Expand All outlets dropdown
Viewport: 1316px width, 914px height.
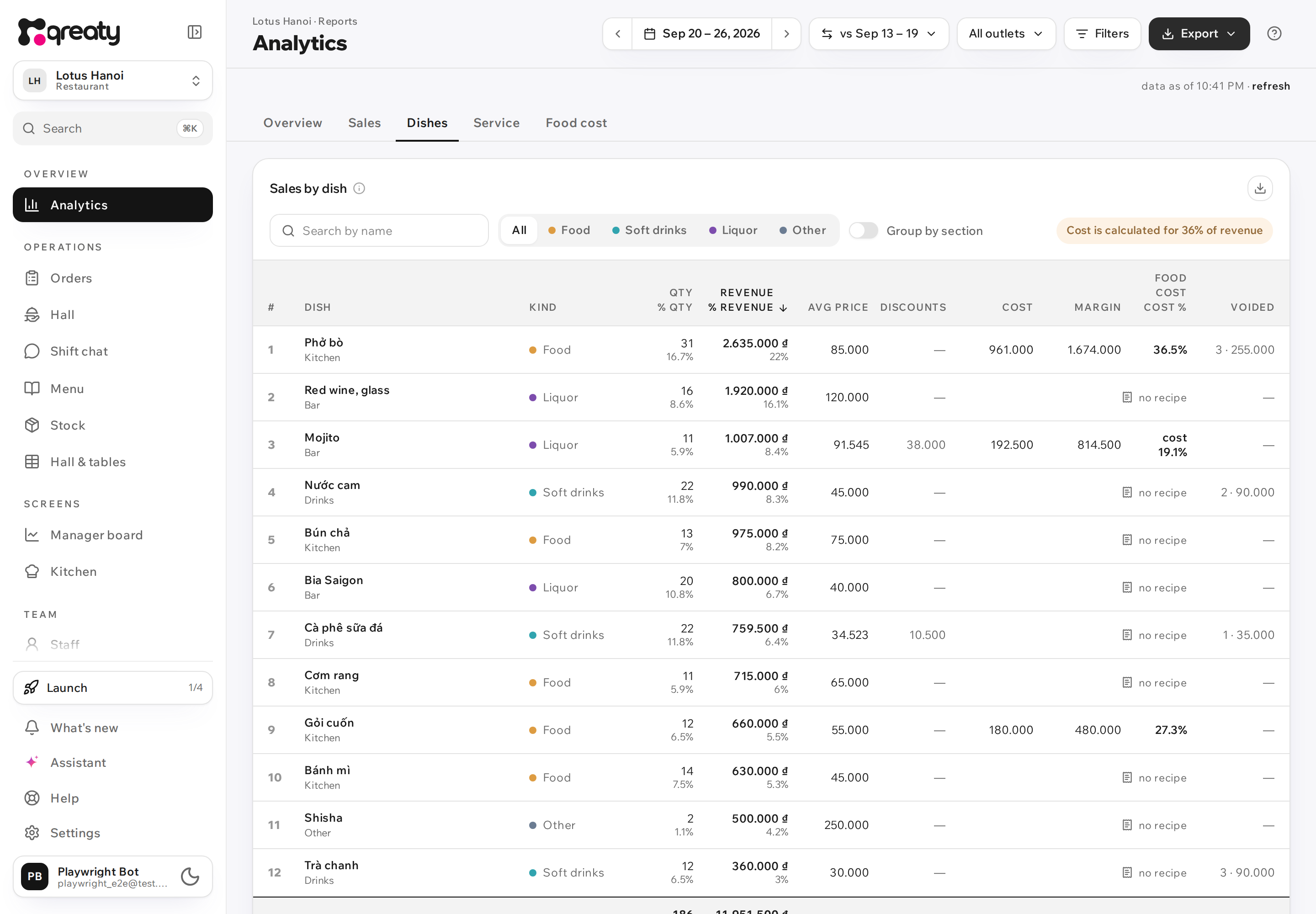1006,34
